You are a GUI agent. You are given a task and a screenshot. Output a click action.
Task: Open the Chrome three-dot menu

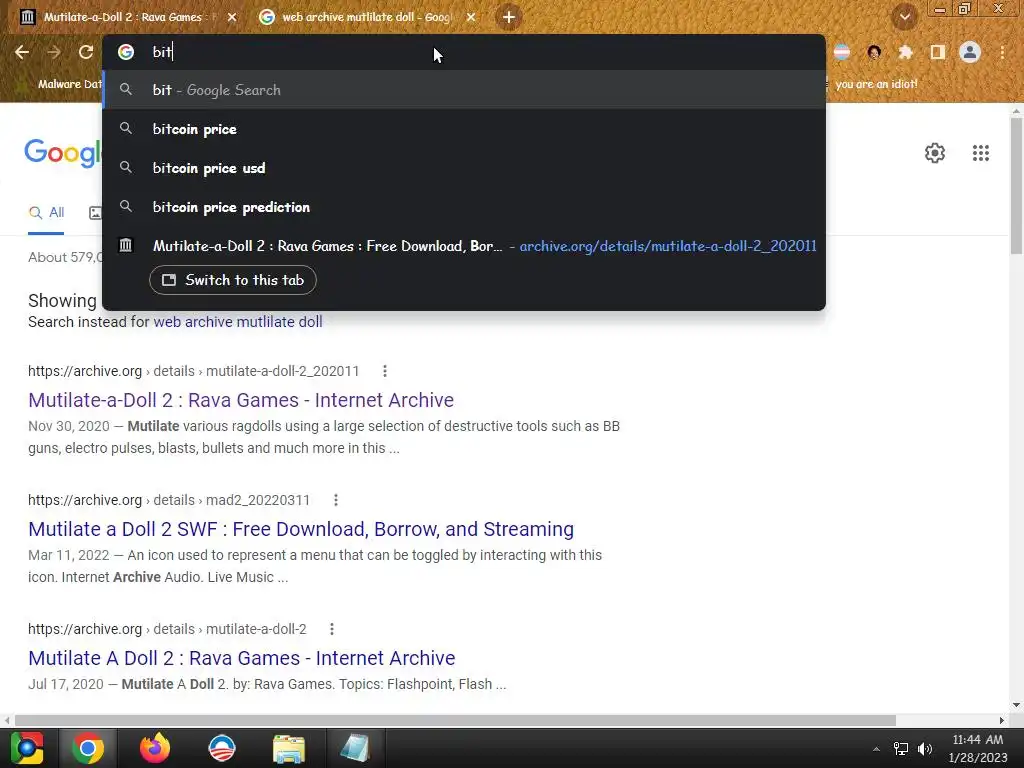1002,52
